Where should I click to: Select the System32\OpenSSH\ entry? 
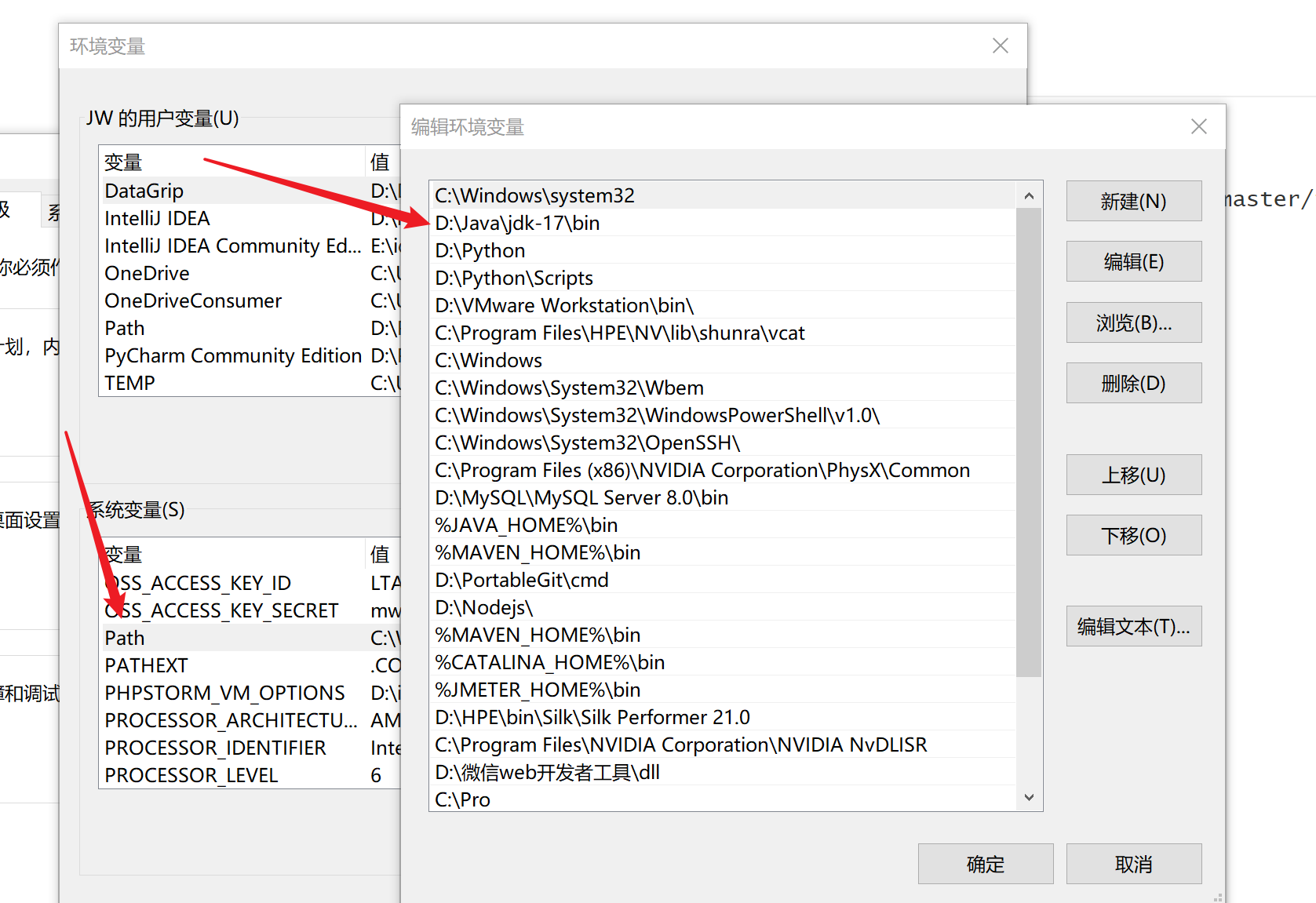pyautogui.click(x=723, y=442)
